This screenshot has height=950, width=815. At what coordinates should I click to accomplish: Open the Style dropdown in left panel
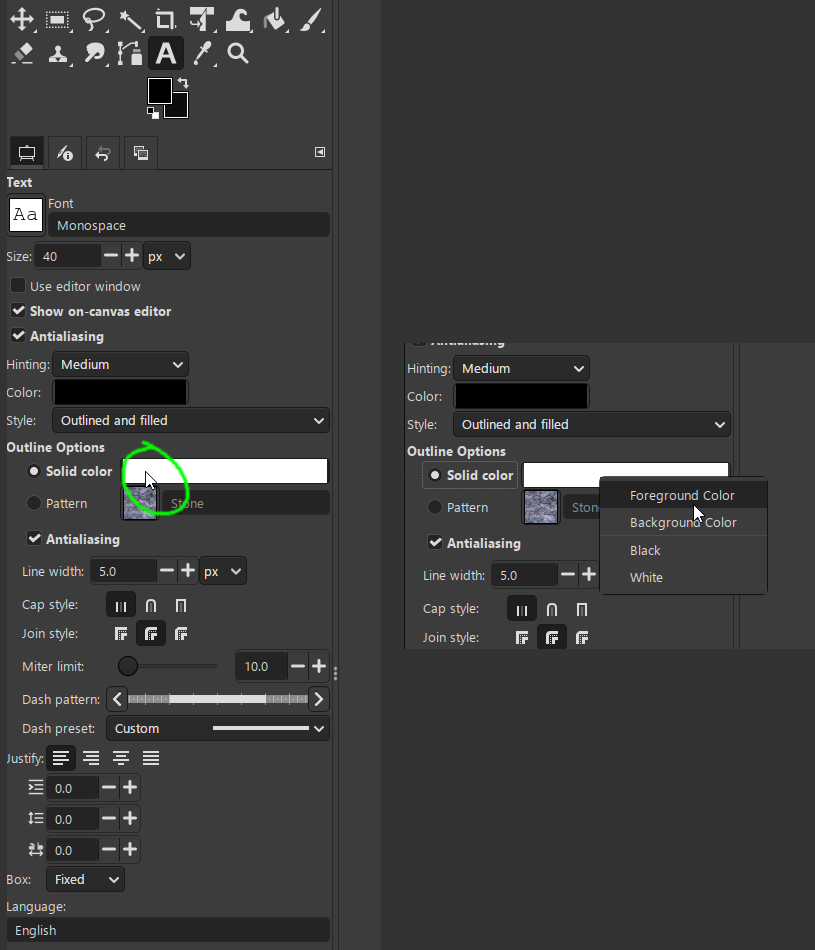191,420
